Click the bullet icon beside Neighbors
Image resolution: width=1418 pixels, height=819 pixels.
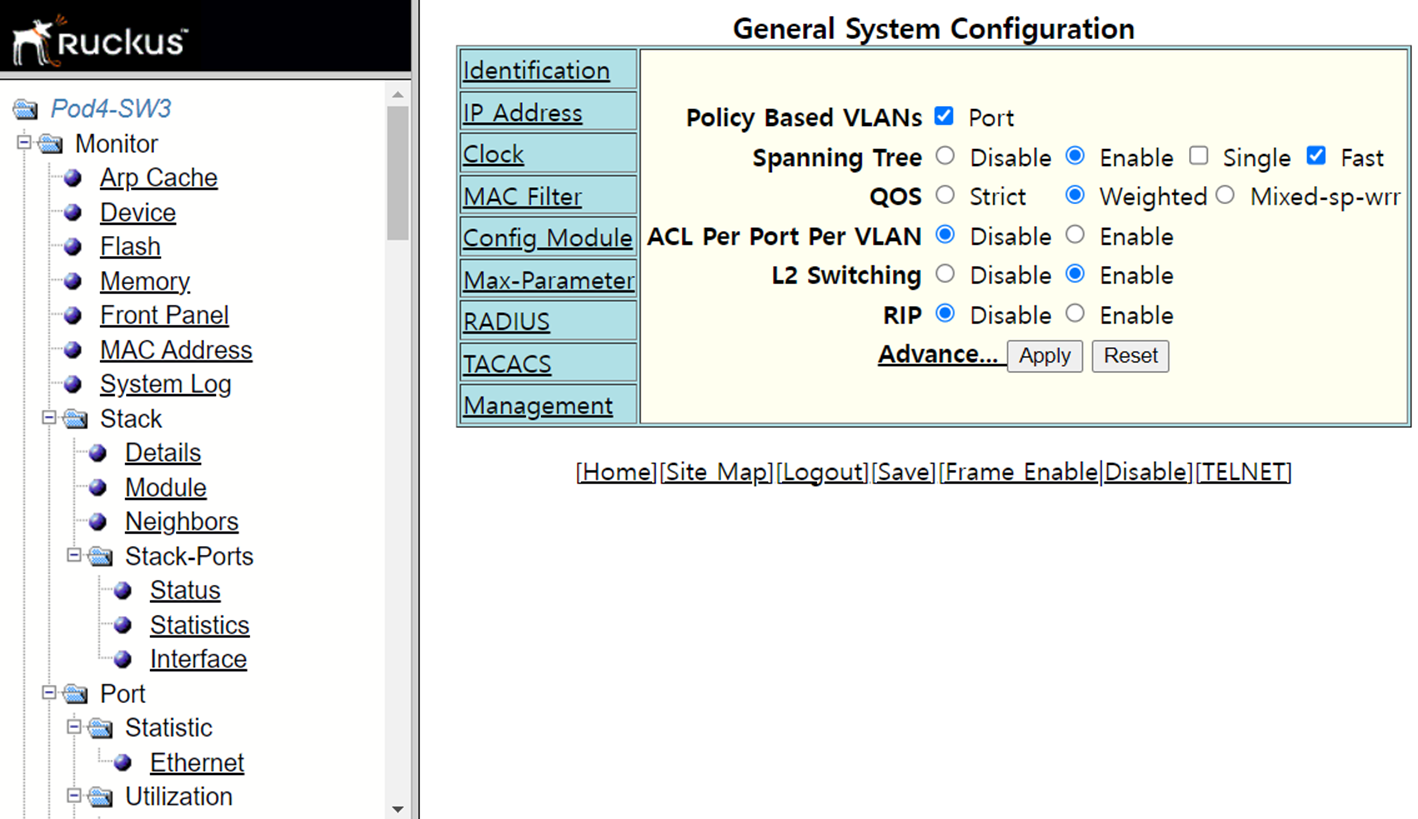tap(98, 522)
